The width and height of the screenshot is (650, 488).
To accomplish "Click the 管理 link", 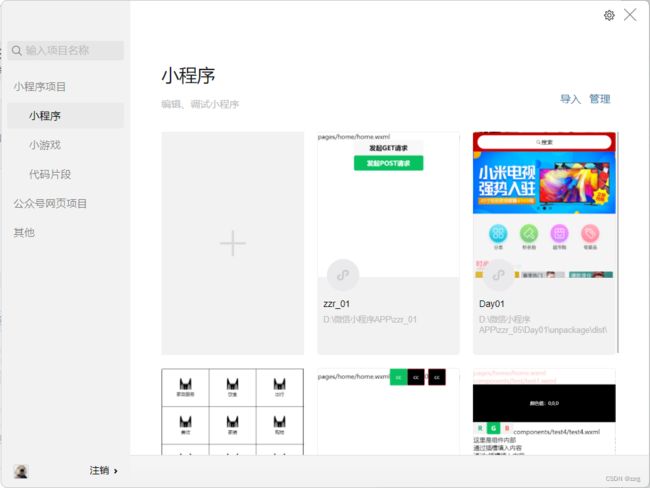I will pos(599,99).
